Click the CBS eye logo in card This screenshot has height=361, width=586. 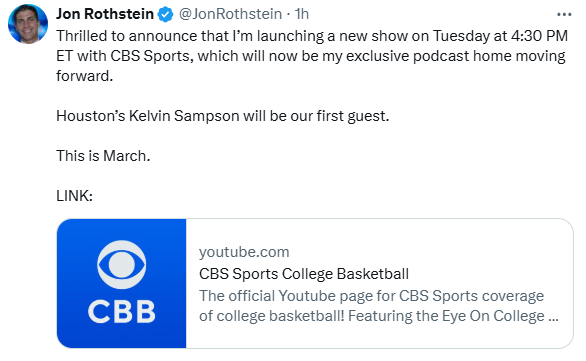[x=121, y=265]
